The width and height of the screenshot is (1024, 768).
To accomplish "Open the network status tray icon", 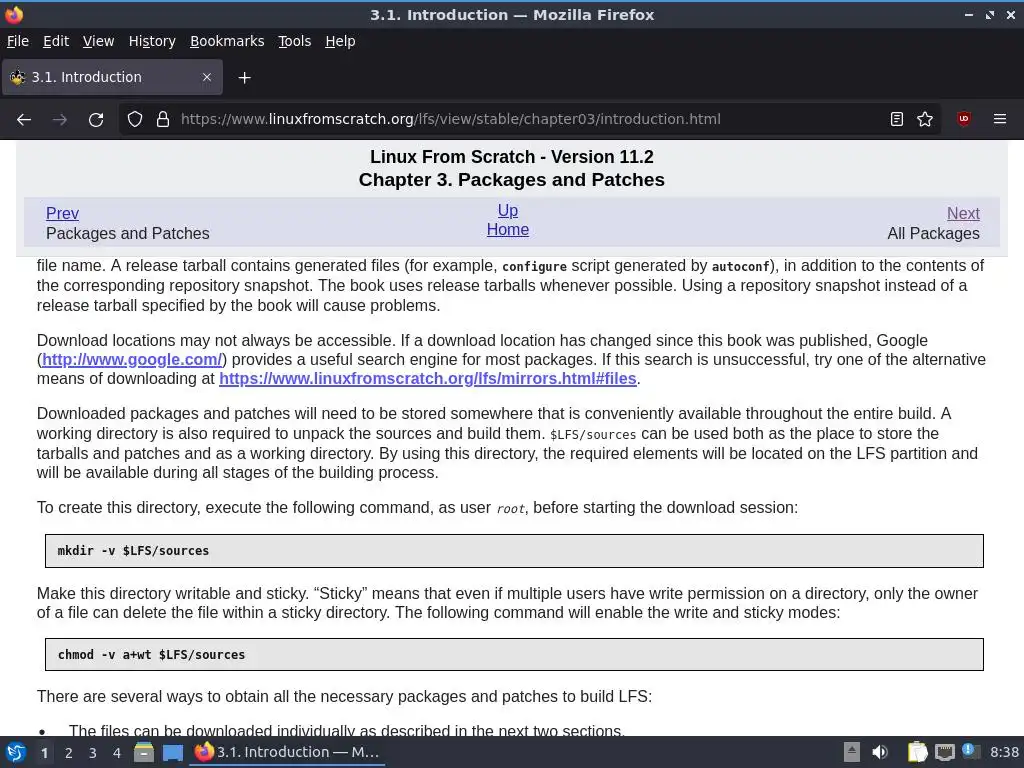I will (x=944, y=752).
